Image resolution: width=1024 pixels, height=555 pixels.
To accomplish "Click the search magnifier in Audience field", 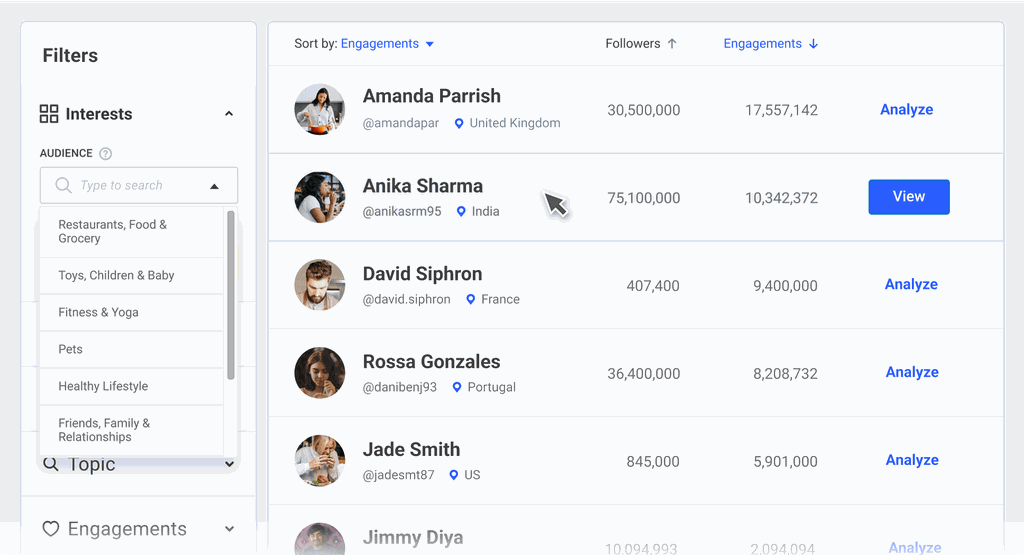I will click(x=63, y=186).
